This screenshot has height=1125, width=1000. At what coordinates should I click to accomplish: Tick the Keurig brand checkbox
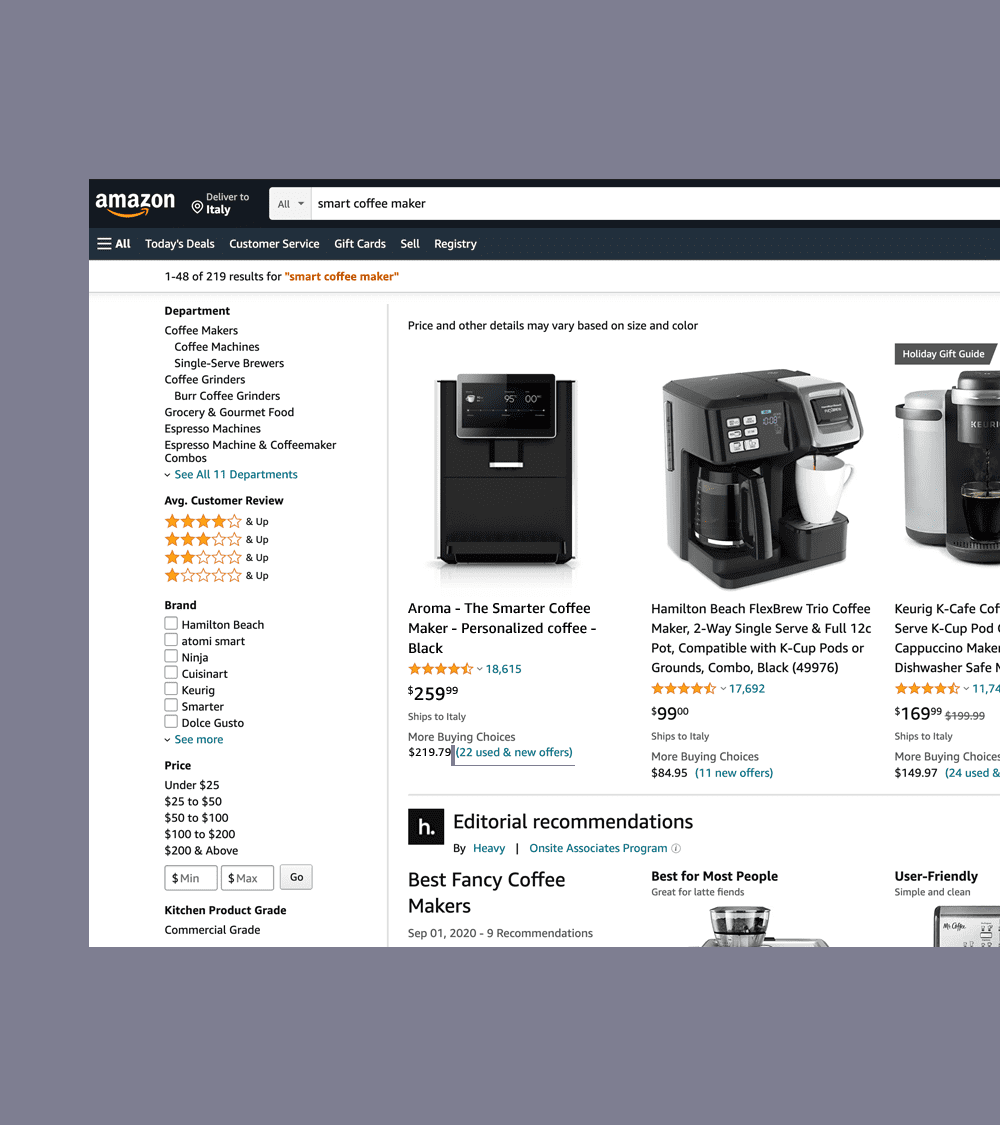pos(171,689)
